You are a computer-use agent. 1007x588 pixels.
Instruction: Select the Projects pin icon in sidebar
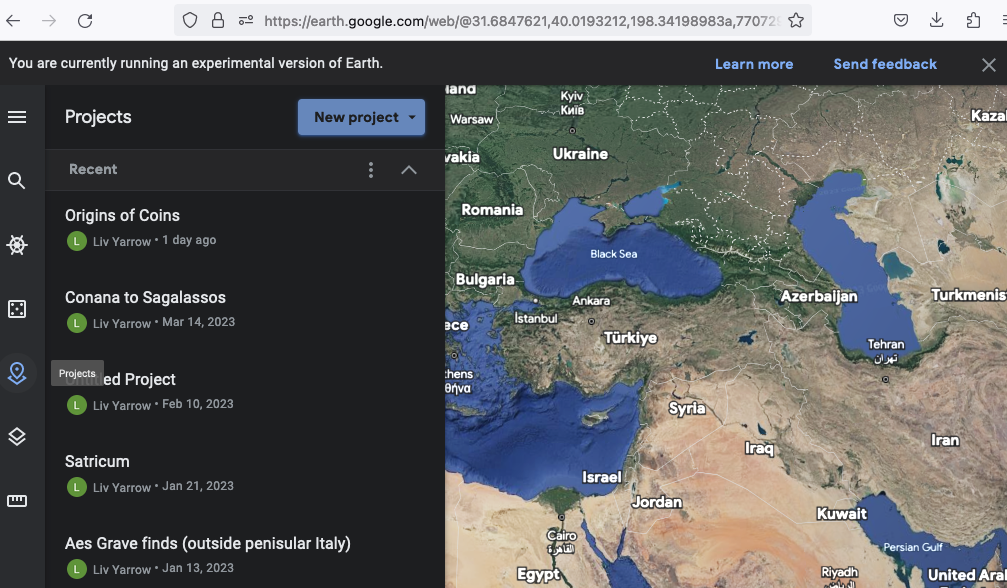tap(17, 373)
